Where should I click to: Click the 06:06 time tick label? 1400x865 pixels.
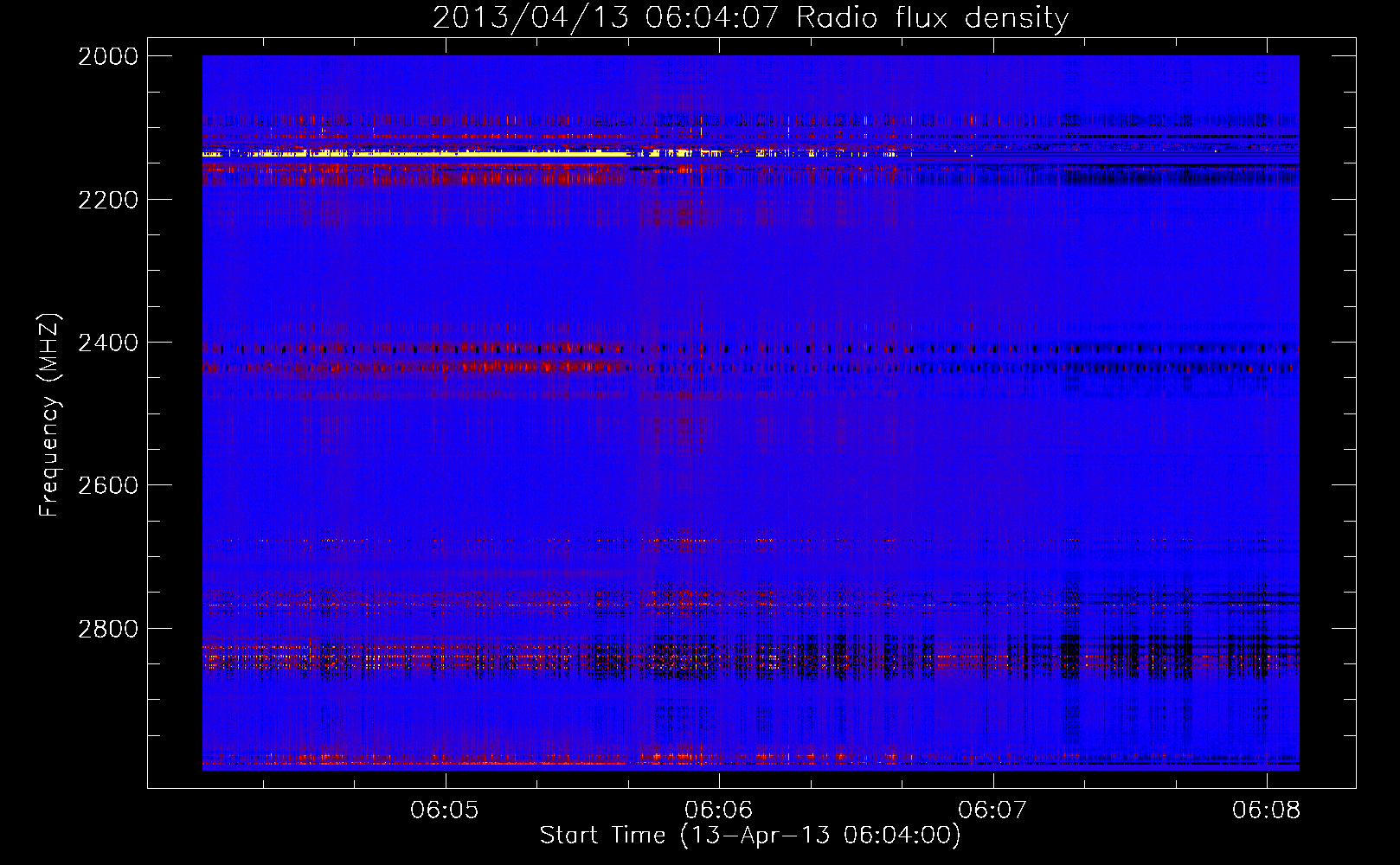click(x=719, y=810)
